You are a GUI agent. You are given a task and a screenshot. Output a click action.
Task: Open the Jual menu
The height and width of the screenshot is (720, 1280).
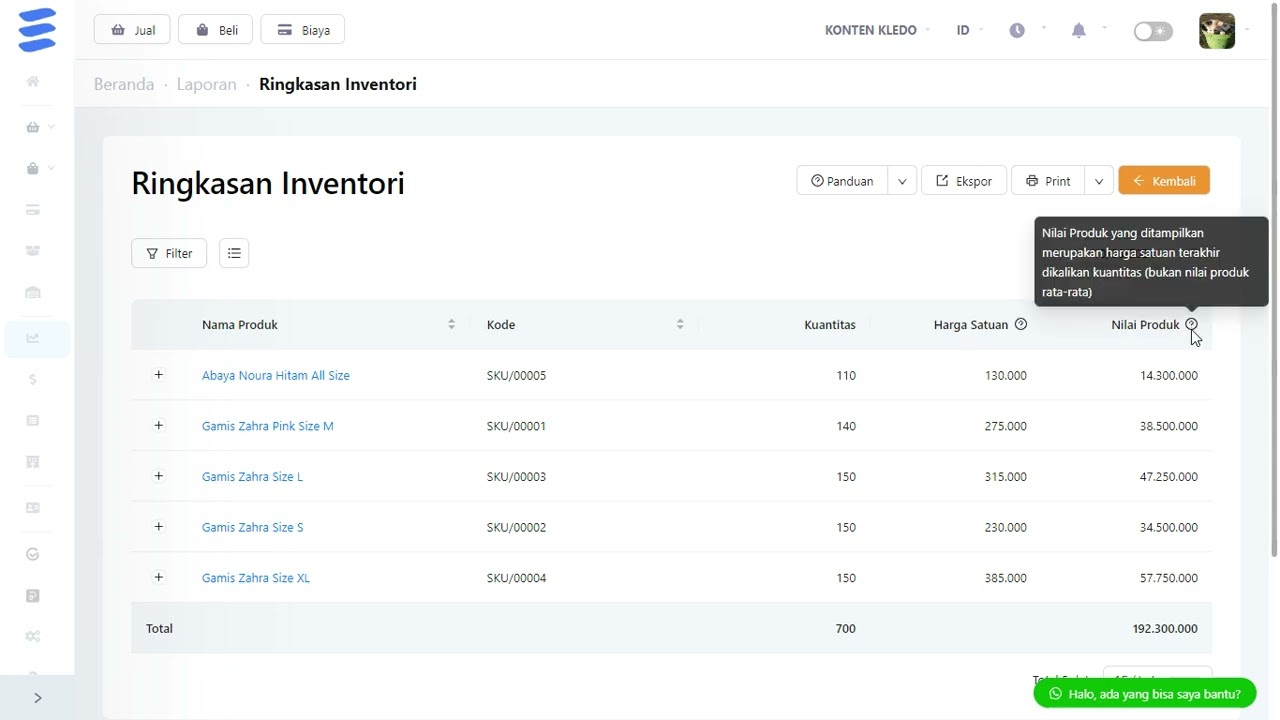click(x=132, y=30)
